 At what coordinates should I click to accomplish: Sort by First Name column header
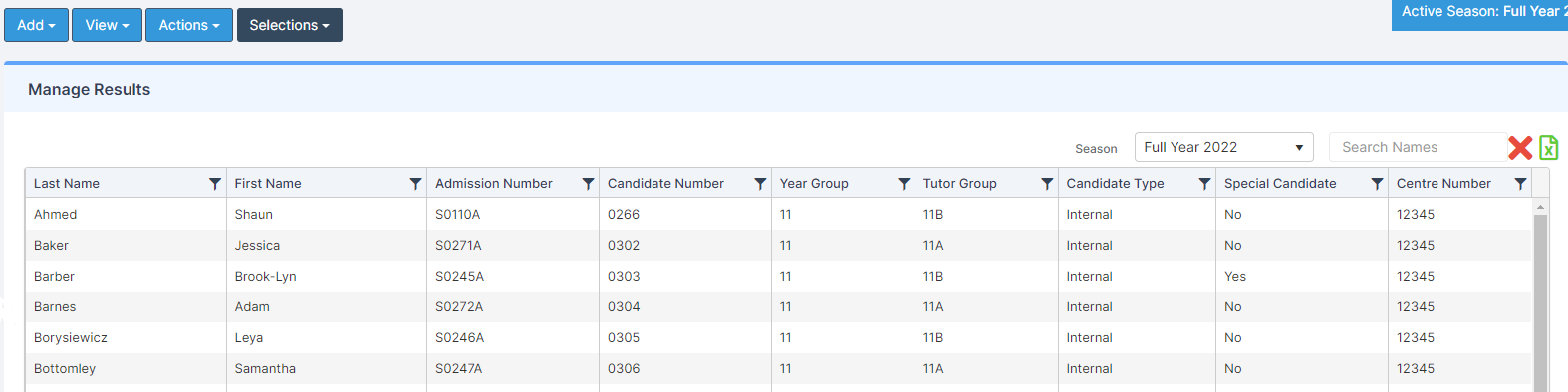click(x=268, y=184)
